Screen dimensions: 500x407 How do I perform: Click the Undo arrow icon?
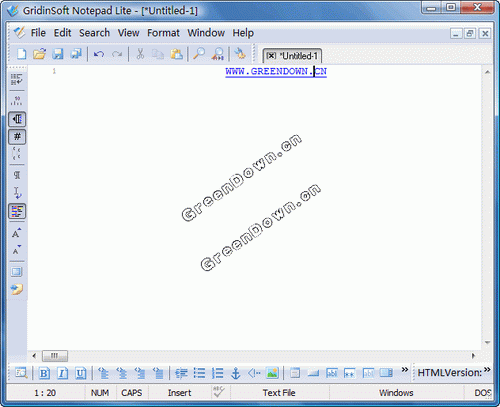click(x=99, y=54)
